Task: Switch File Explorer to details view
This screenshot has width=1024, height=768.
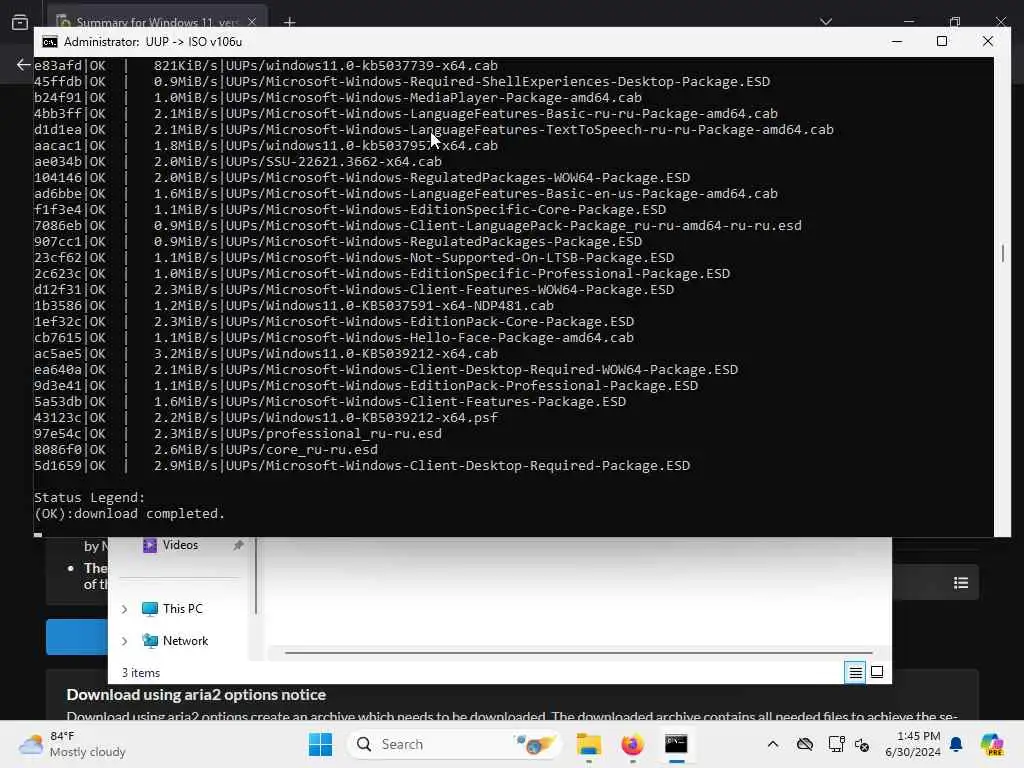Action: pyautogui.click(x=855, y=672)
